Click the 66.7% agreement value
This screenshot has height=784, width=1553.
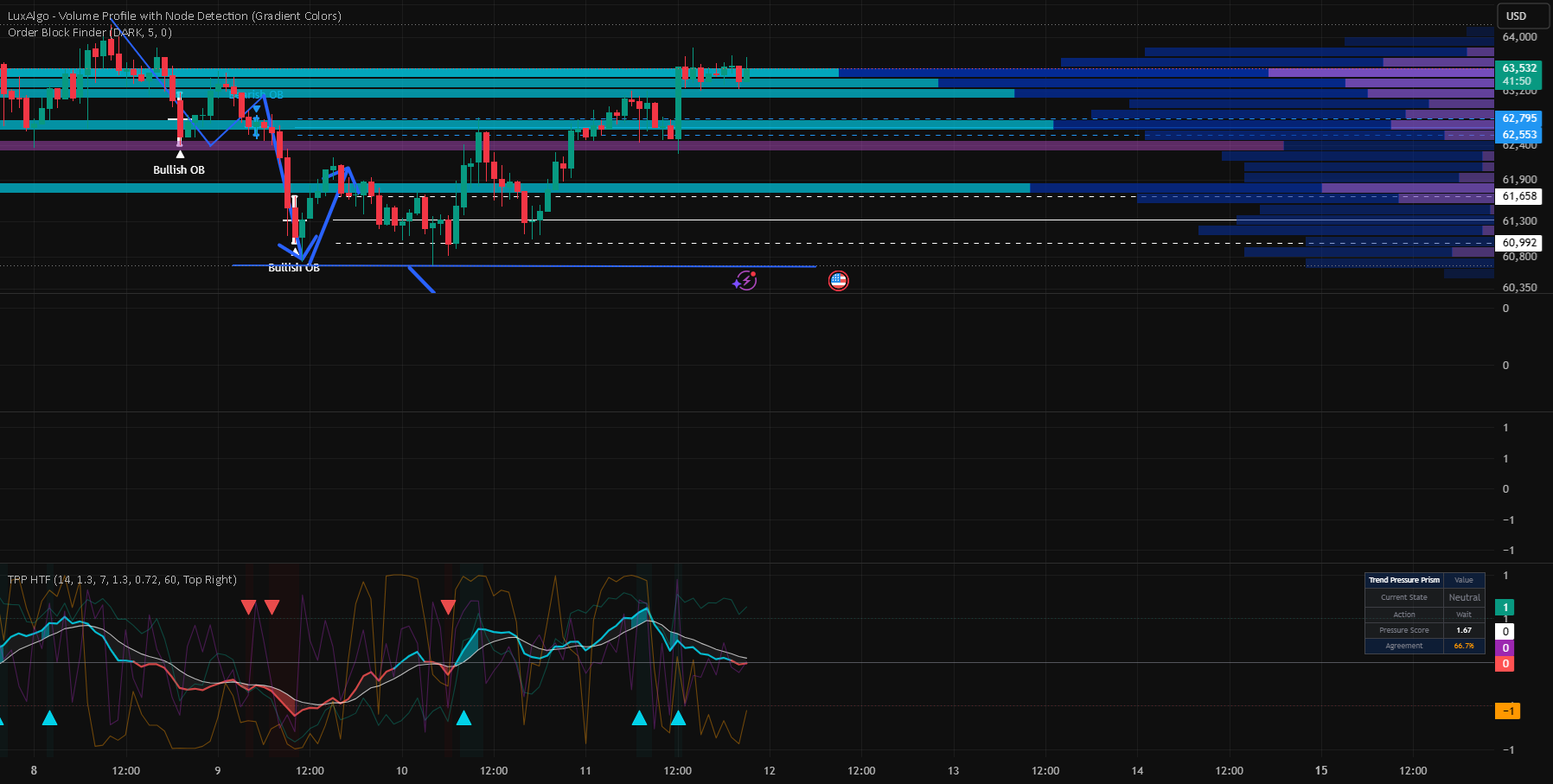[1464, 646]
